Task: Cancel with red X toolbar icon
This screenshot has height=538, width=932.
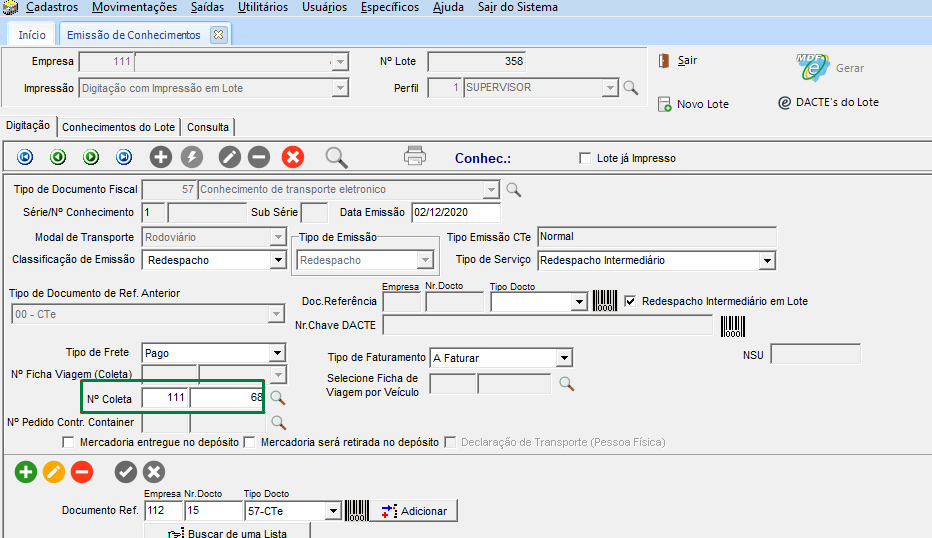Action: point(292,157)
